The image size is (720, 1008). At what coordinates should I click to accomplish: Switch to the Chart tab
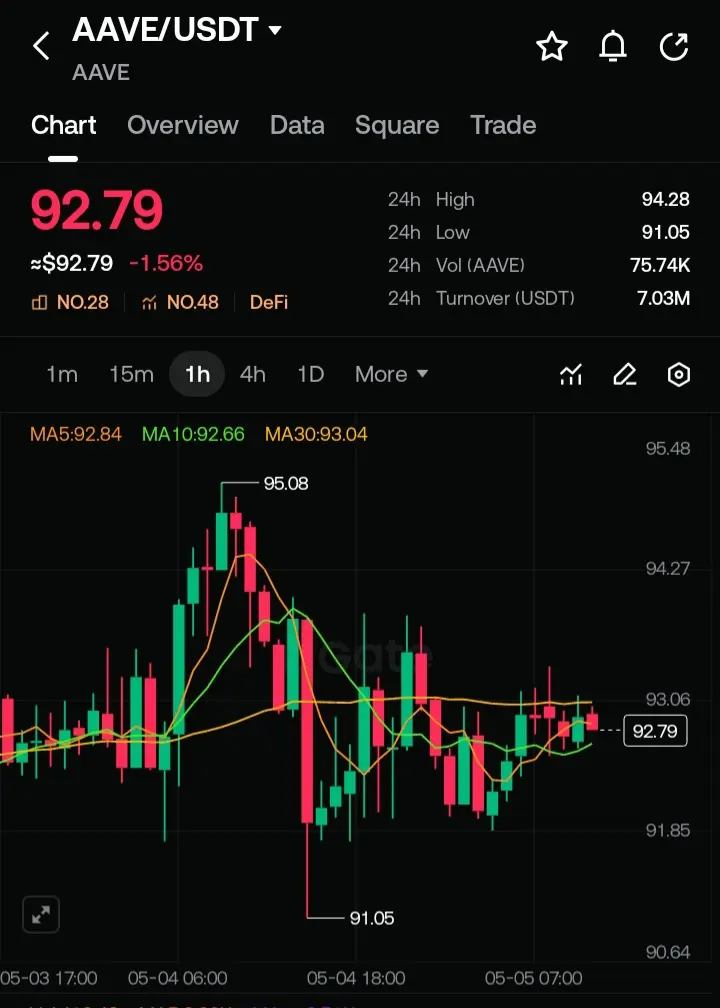pyautogui.click(x=64, y=125)
